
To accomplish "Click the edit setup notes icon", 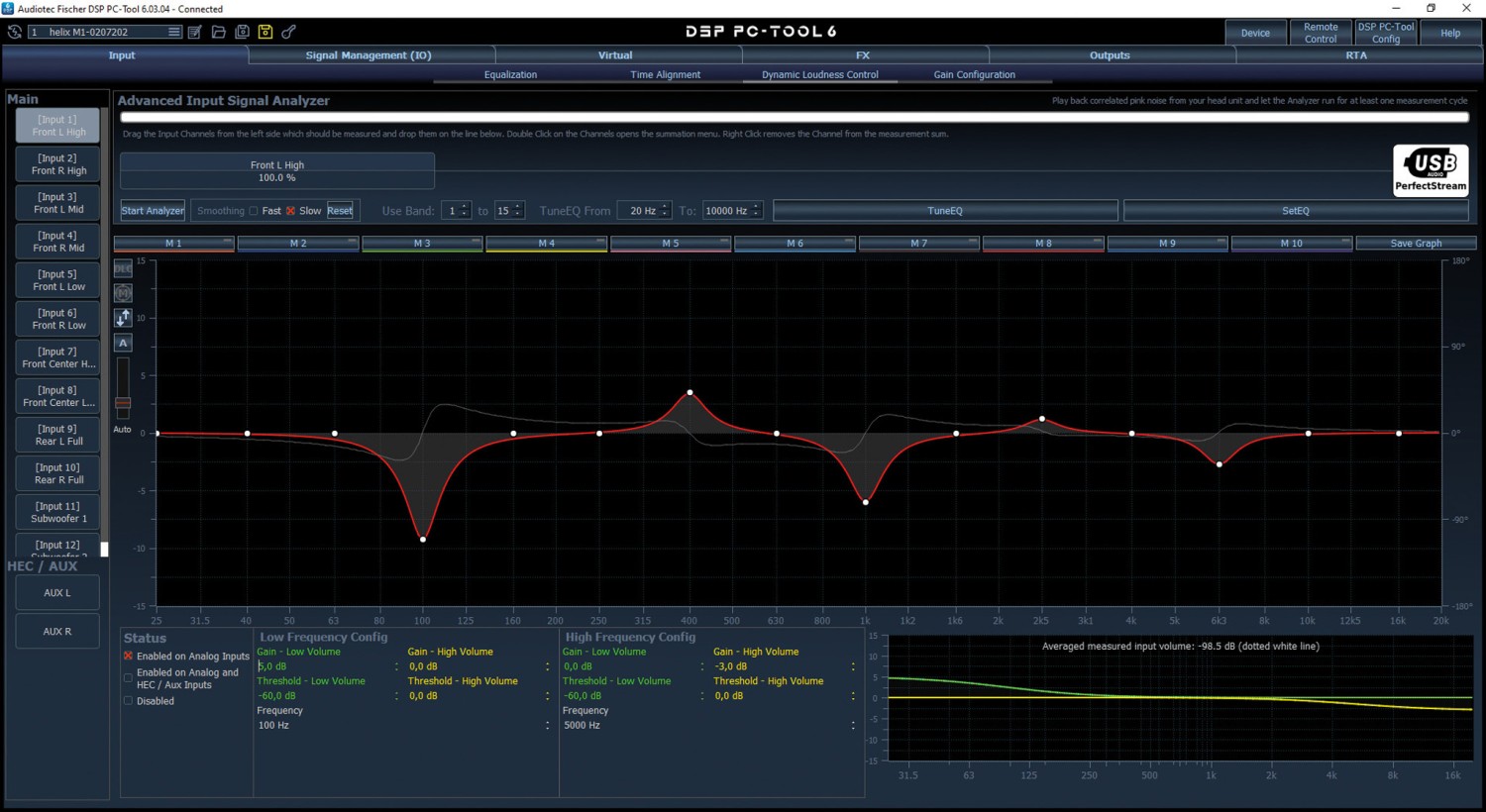I will [195, 32].
